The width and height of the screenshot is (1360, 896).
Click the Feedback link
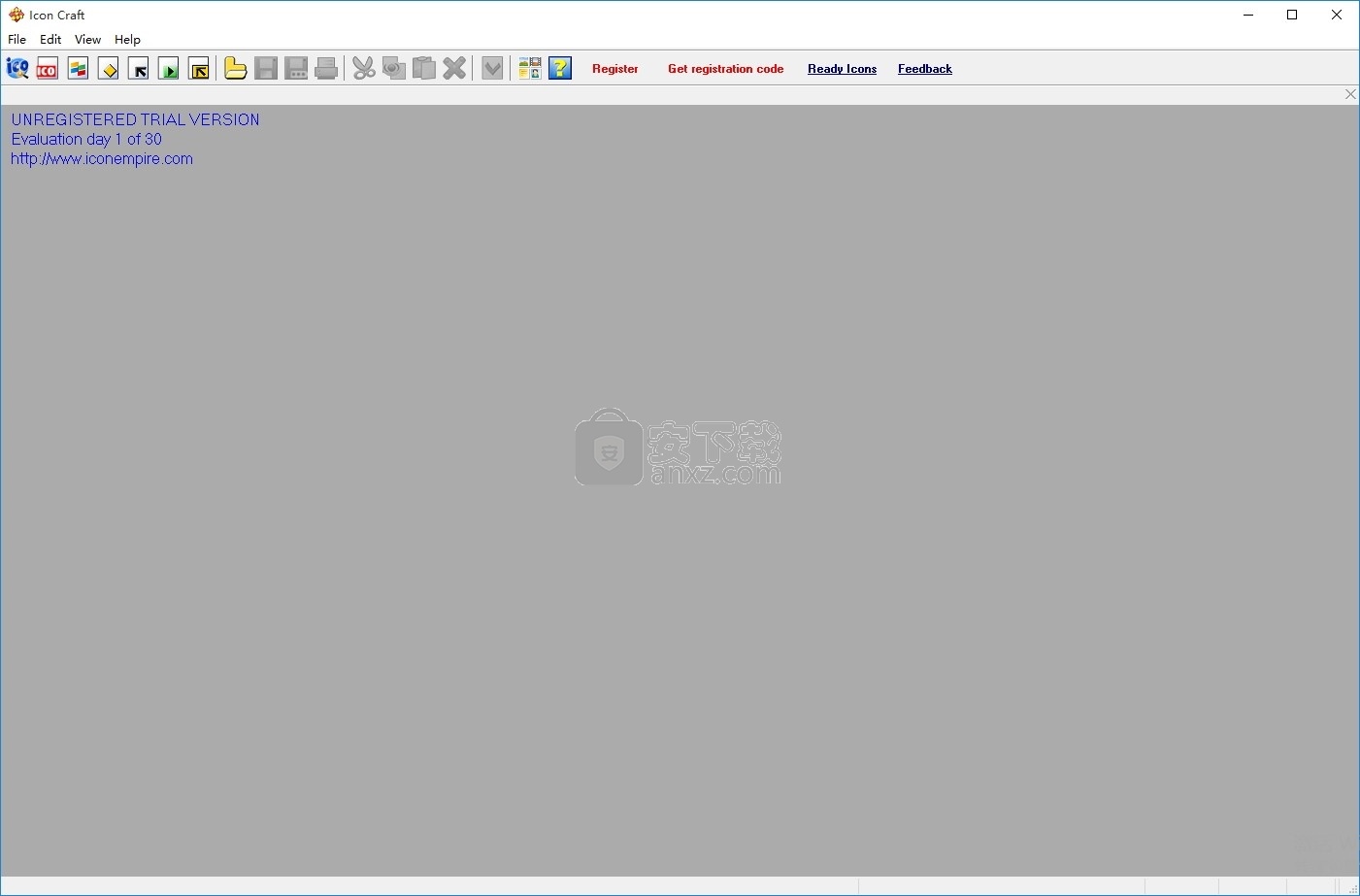924,69
